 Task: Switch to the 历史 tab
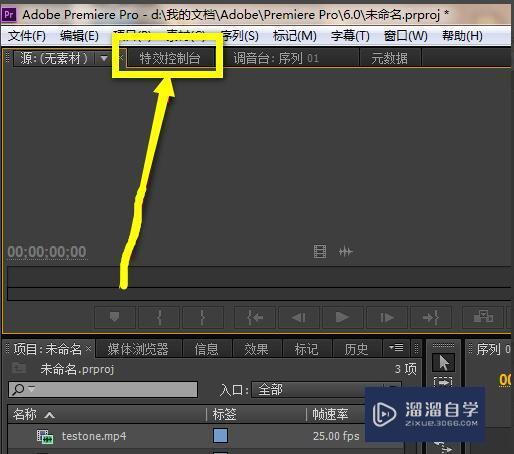point(356,349)
